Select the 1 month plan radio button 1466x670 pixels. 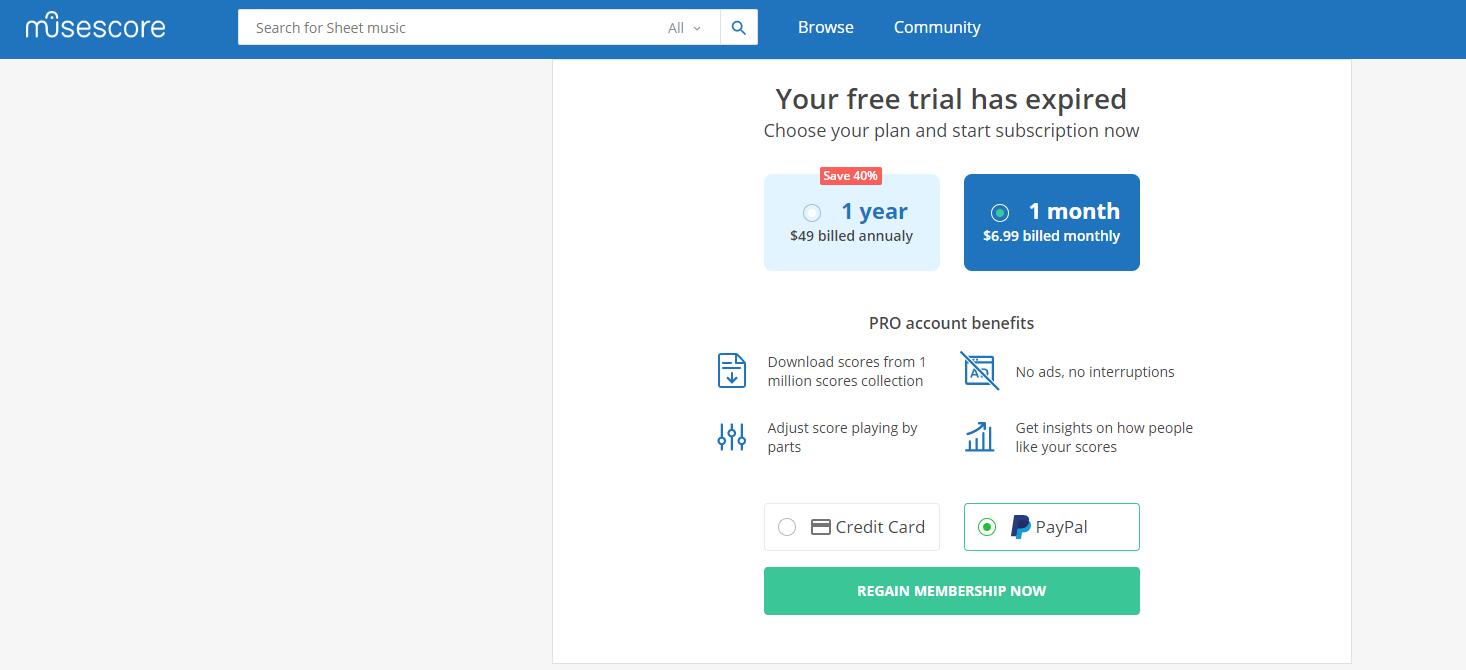pos(999,213)
